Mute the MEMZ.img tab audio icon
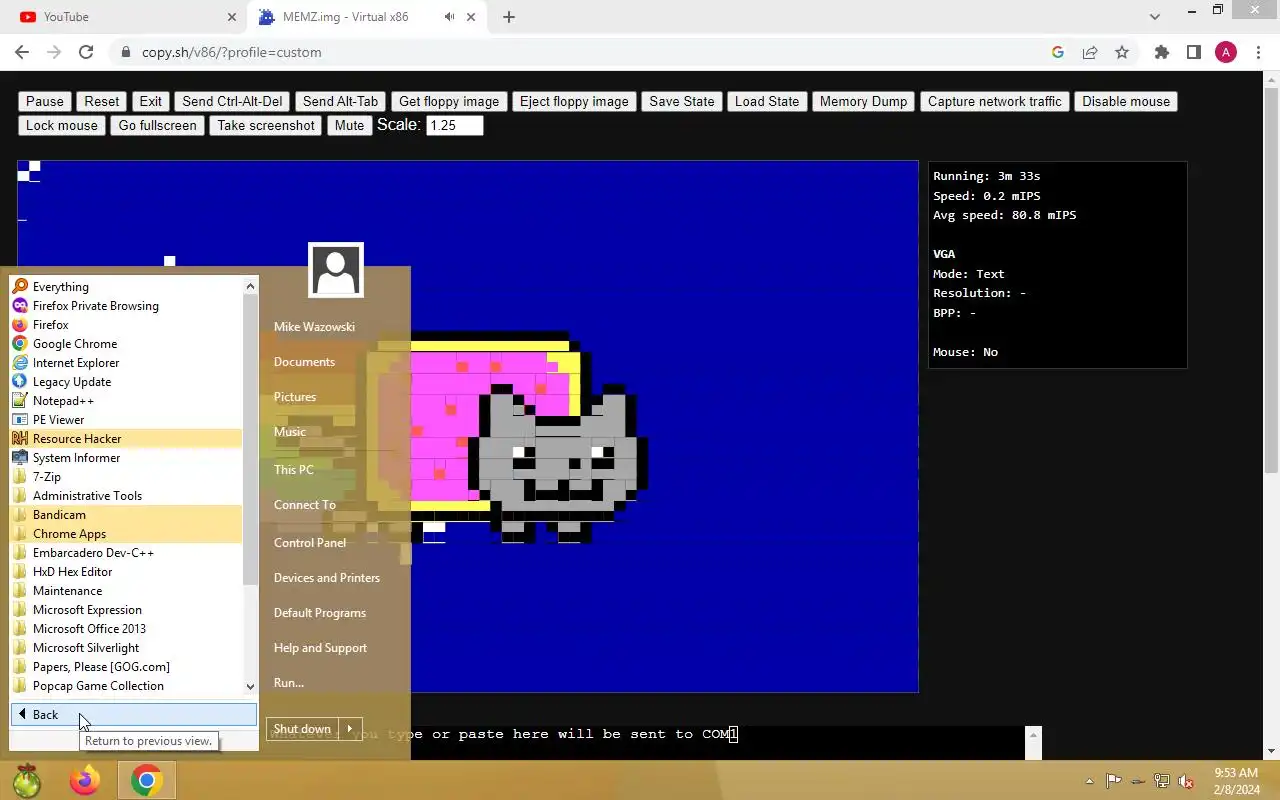Image resolution: width=1280 pixels, height=800 pixels. pos(450,17)
